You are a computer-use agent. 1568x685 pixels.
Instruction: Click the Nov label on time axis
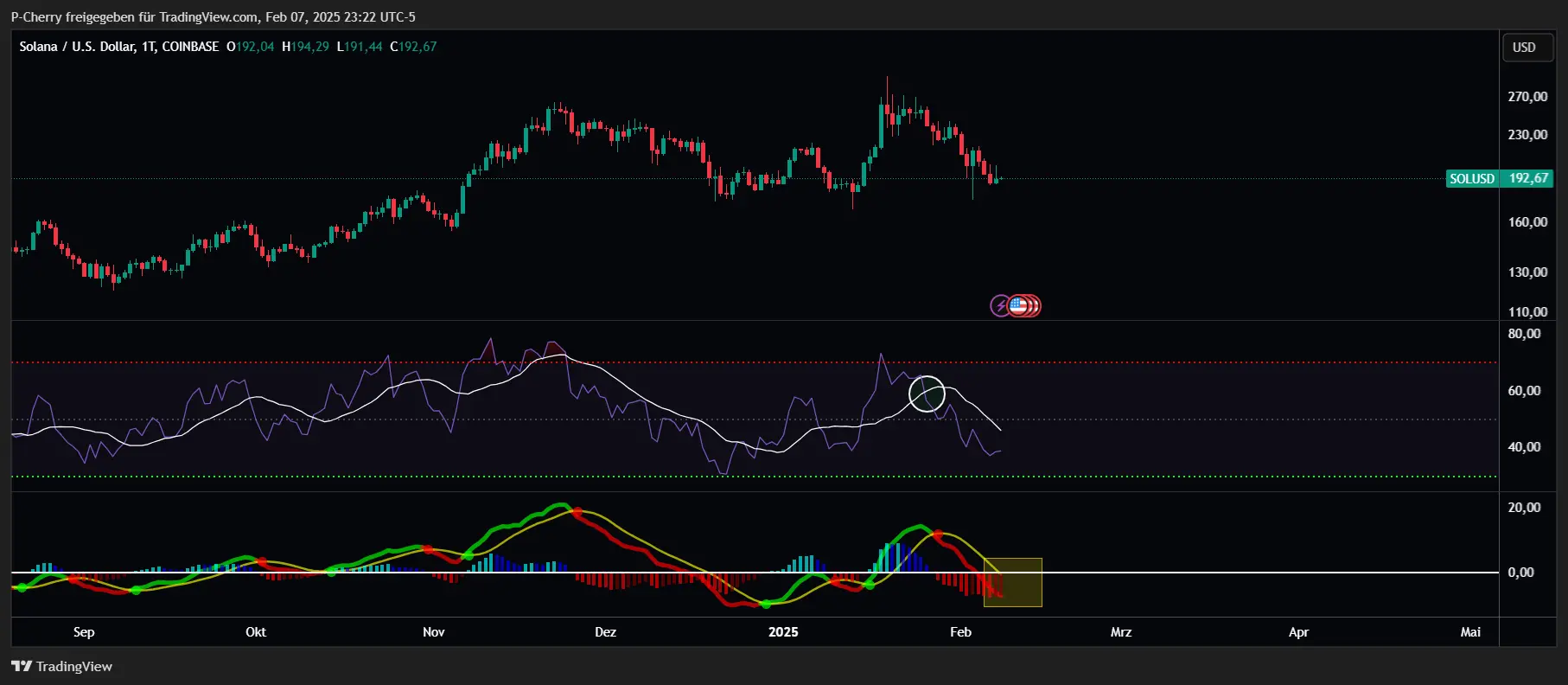(x=434, y=632)
